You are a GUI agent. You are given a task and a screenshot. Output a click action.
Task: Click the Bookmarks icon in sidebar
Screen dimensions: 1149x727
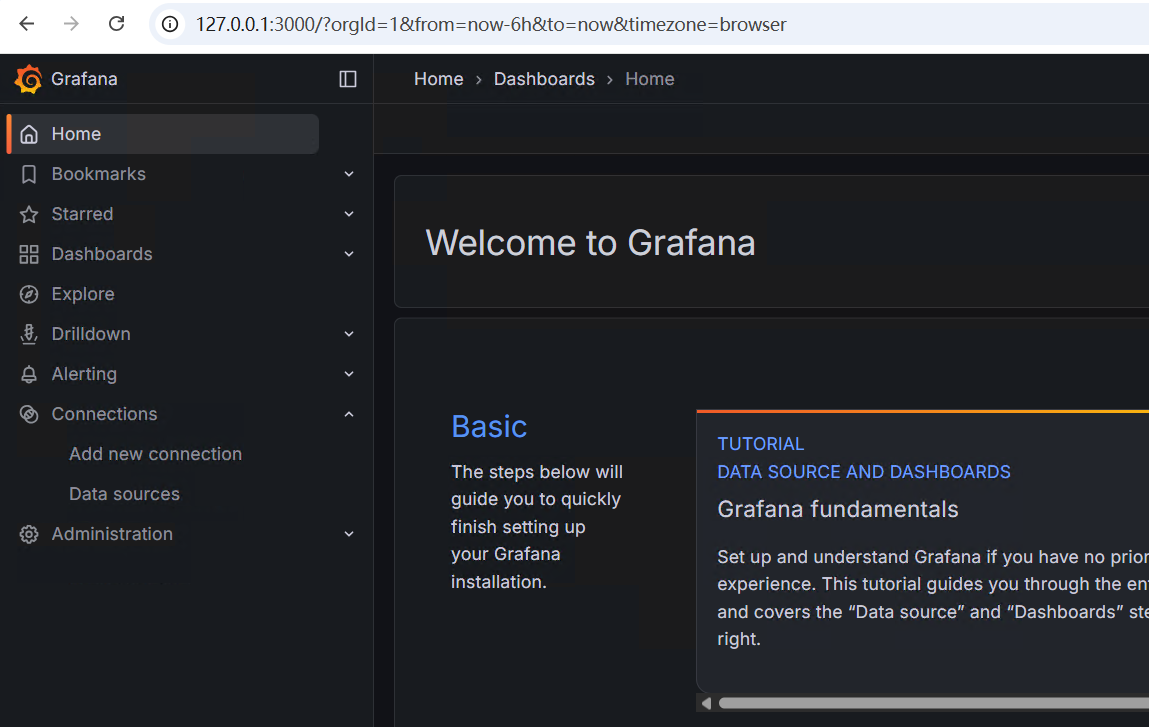[x=29, y=174]
